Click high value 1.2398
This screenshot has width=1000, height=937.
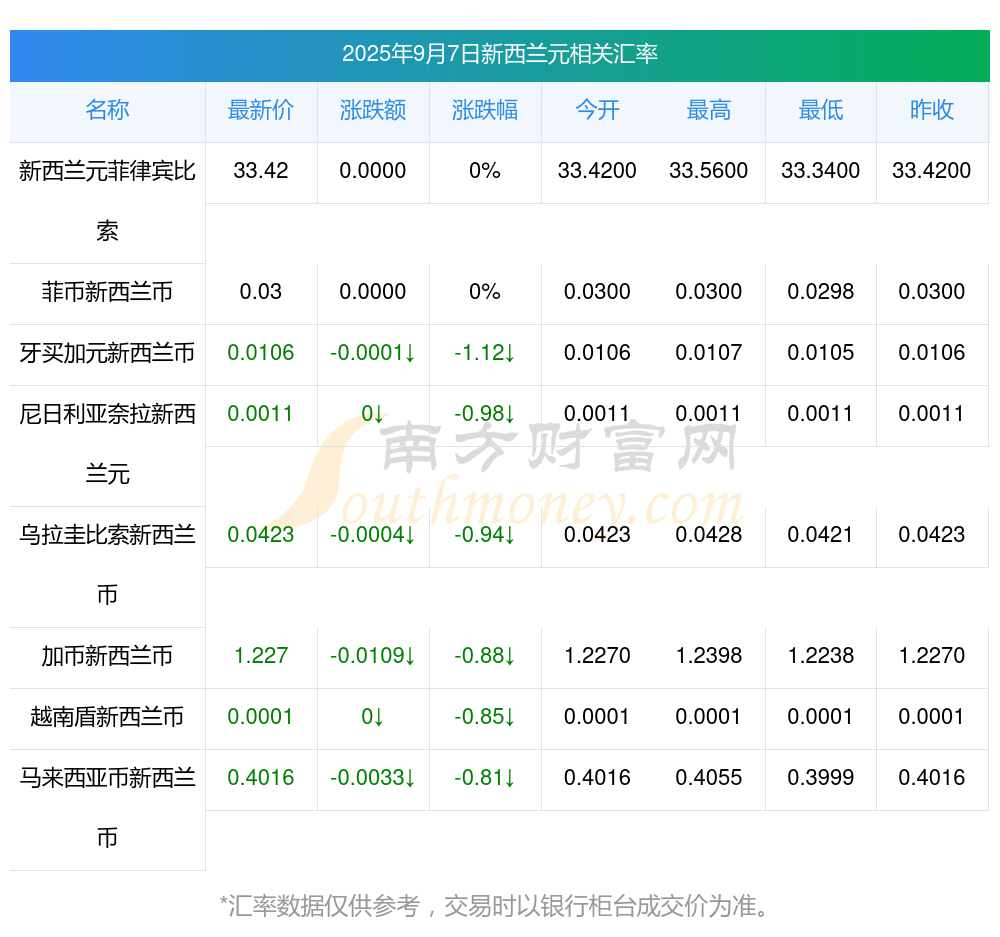[709, 656]
